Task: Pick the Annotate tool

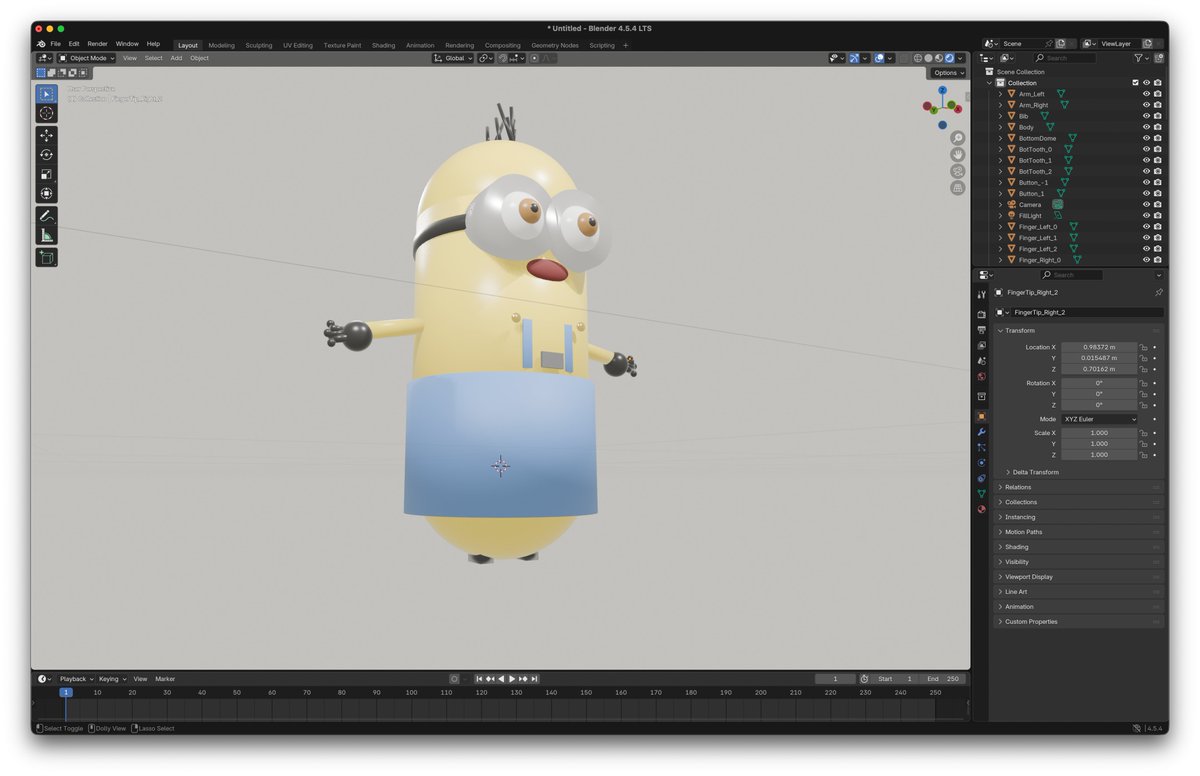Action: (x=46, y=216)
